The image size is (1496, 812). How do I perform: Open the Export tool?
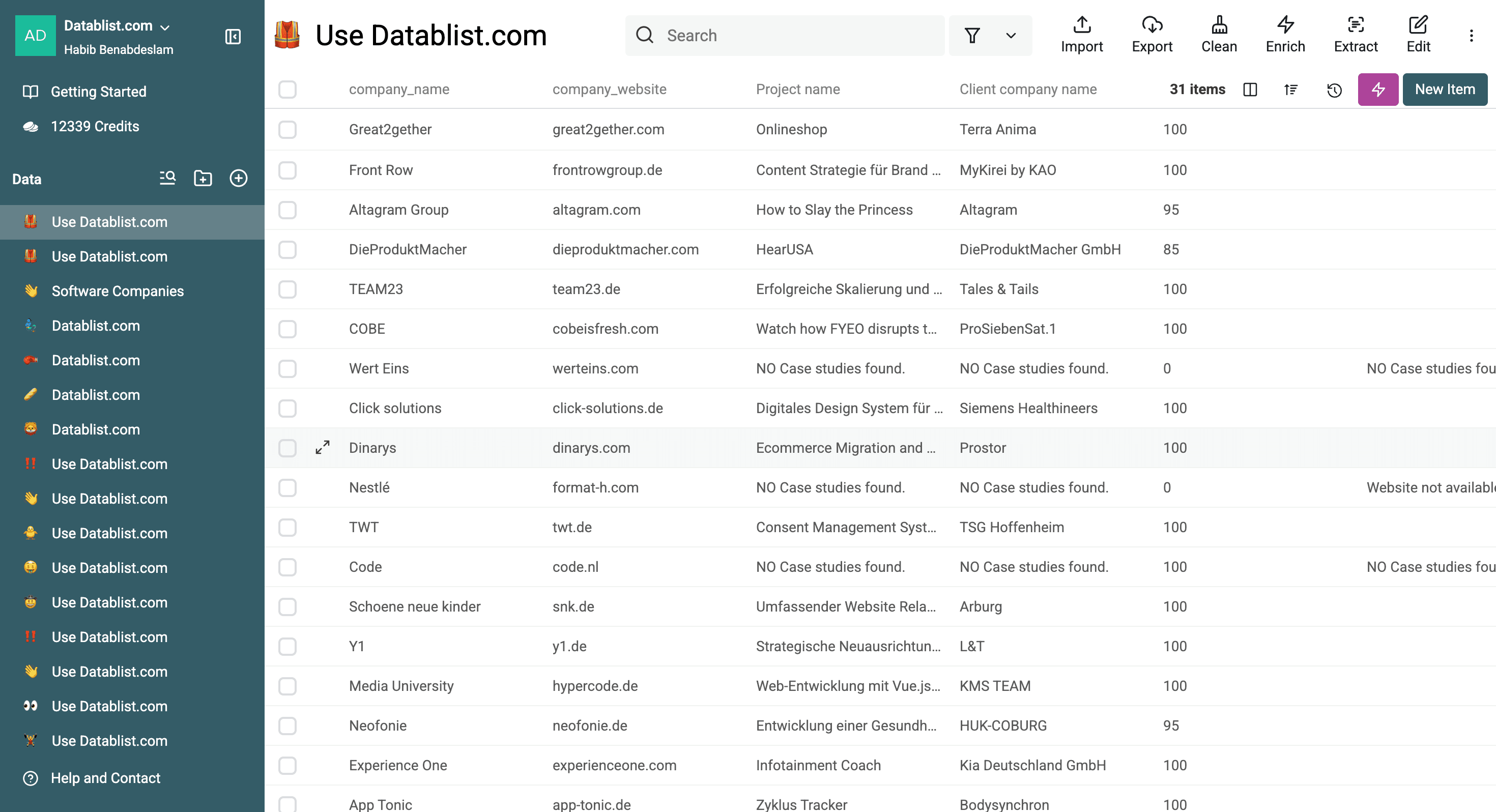[1152, 35]
